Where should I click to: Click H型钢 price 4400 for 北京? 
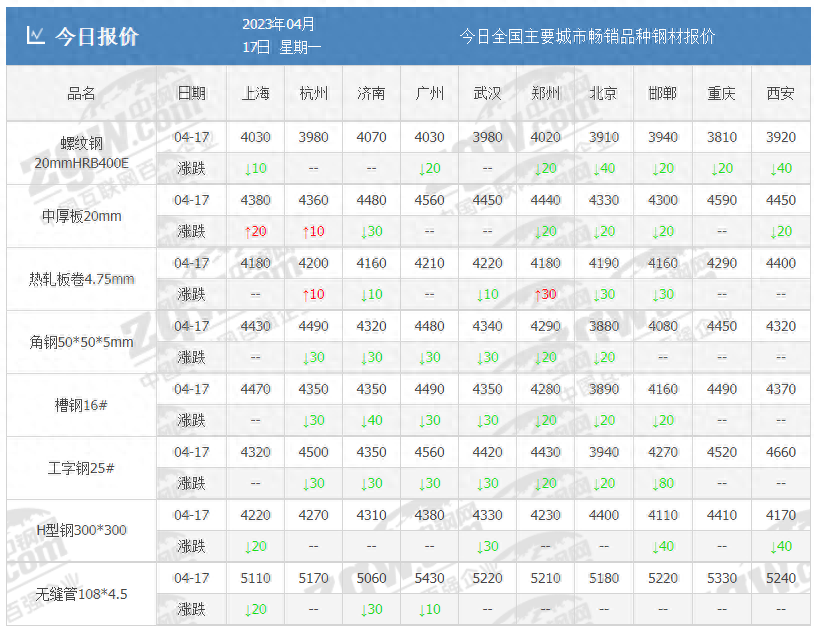[603, 515]
